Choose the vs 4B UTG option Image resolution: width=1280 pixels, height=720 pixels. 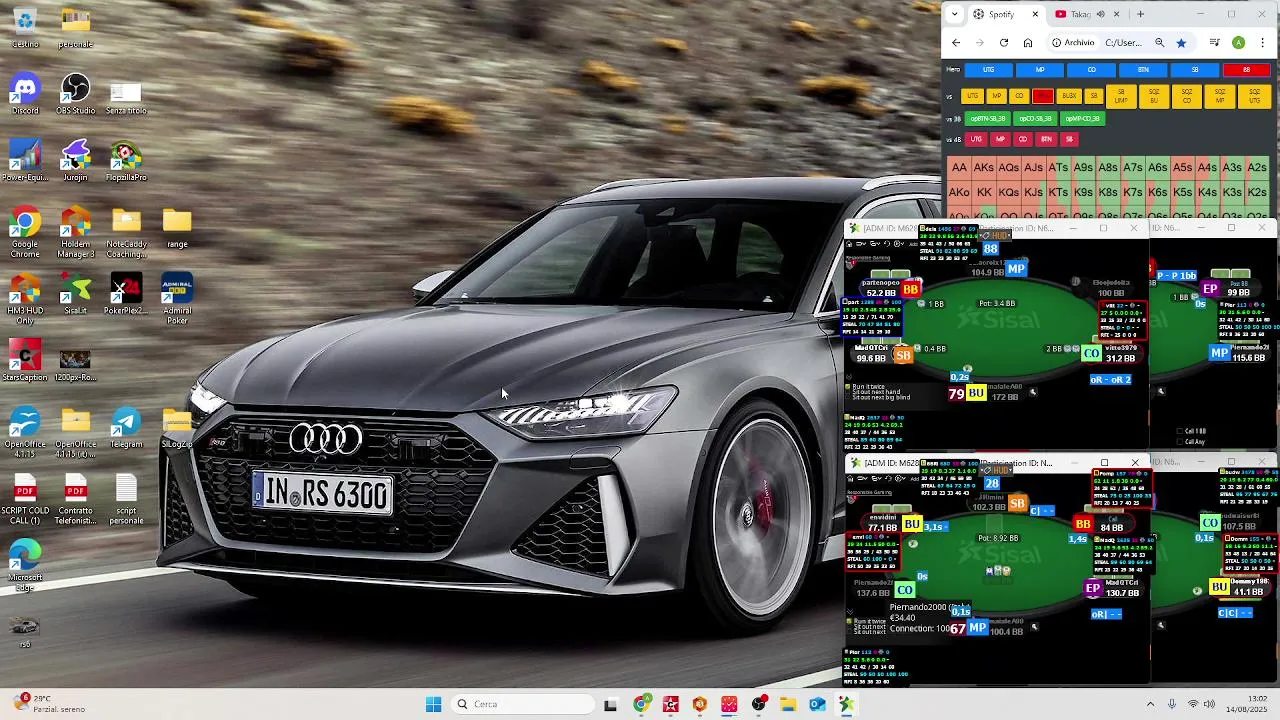pos(976,139)
